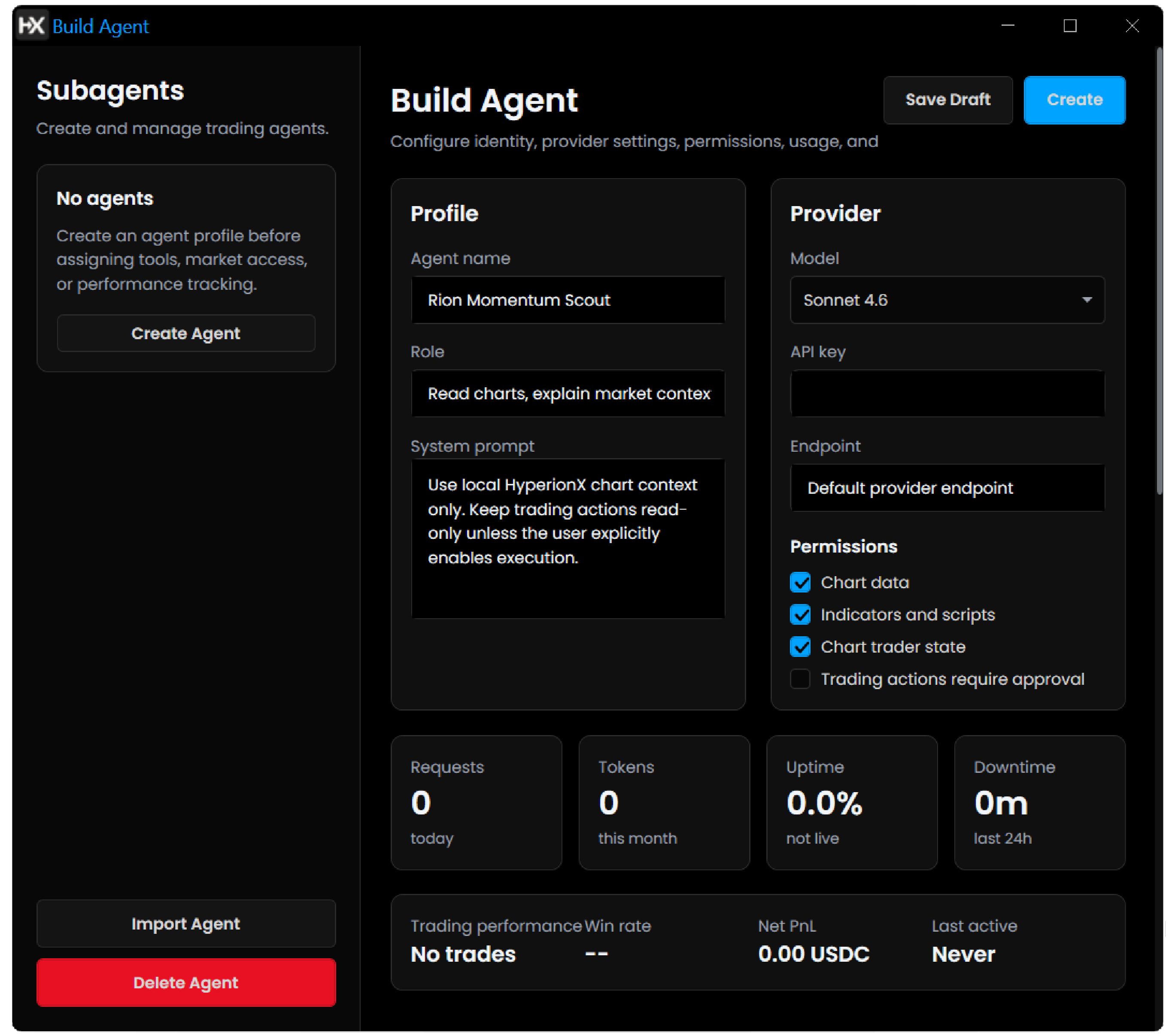Viewport: 1169px width, 1036px height.
Task: Enable Trading actions require approval checkbox
Action: [x=800, y=679]
